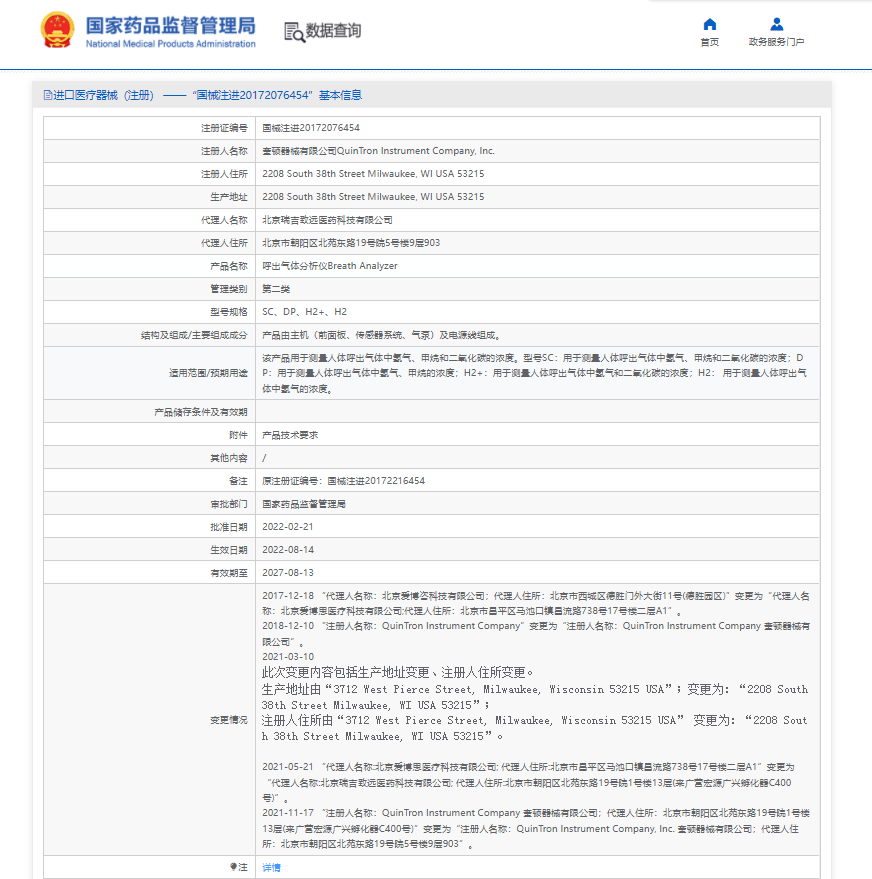Select SC、DP、H2+、H2 model value

[x=304, y=312]
